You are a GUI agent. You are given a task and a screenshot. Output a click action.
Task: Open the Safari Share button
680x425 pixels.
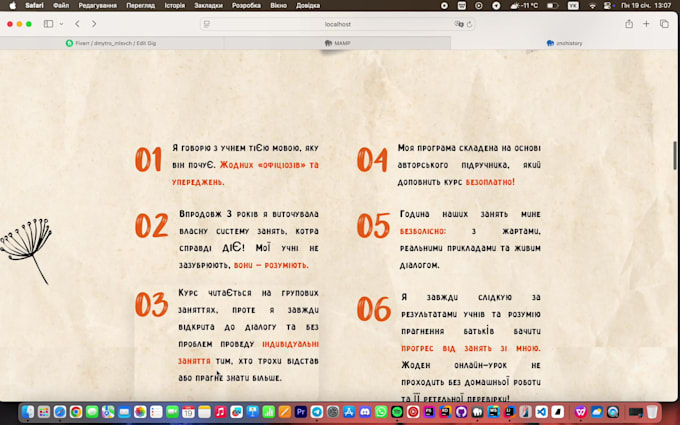[629, 24]
